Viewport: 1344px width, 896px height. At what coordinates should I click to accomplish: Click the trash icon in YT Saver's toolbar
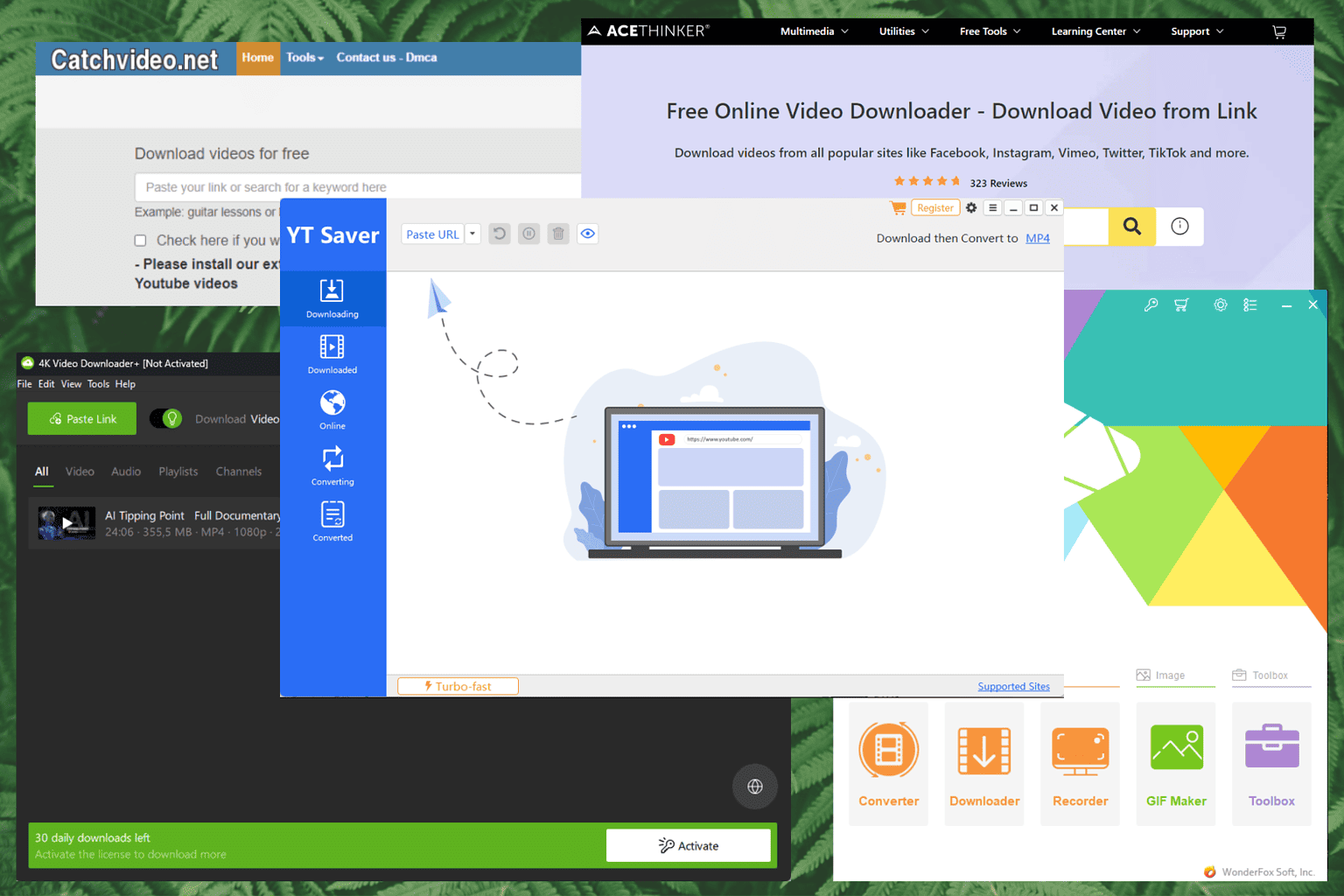pos(558,234)
